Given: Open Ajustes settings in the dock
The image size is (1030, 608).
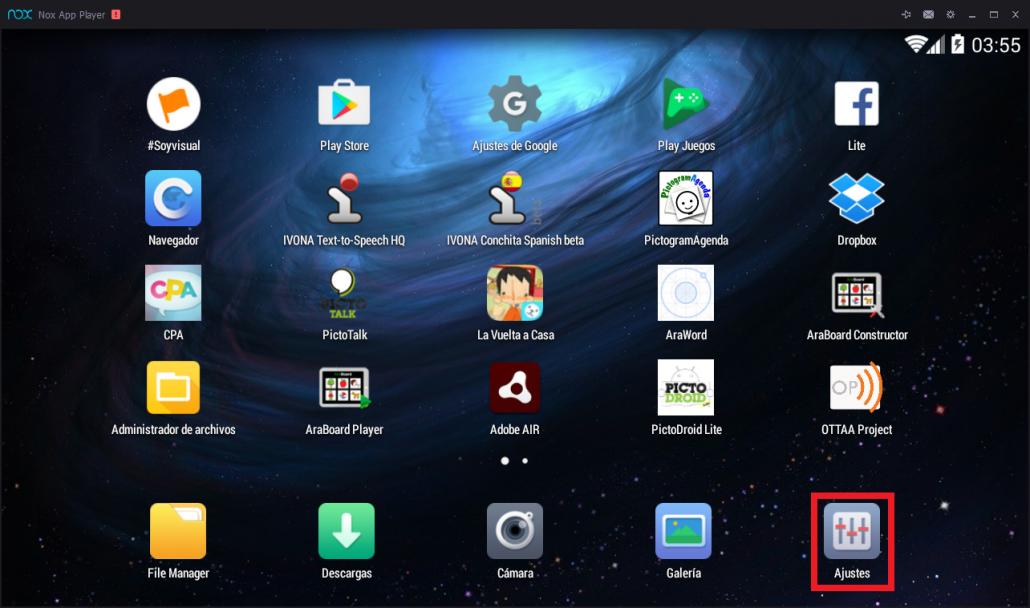Looking at the screenshot, I should pyautogui.click(x=852, y=531).
